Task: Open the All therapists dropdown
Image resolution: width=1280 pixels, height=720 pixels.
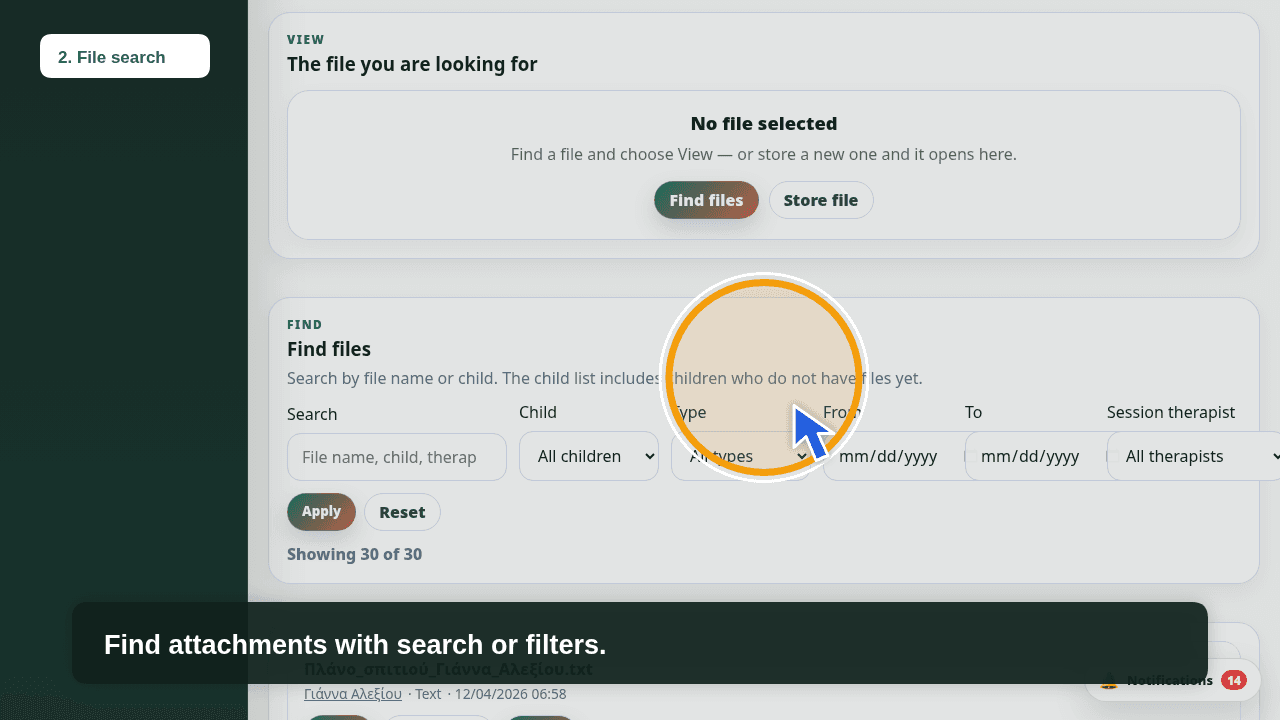Action: (1194, 456)
